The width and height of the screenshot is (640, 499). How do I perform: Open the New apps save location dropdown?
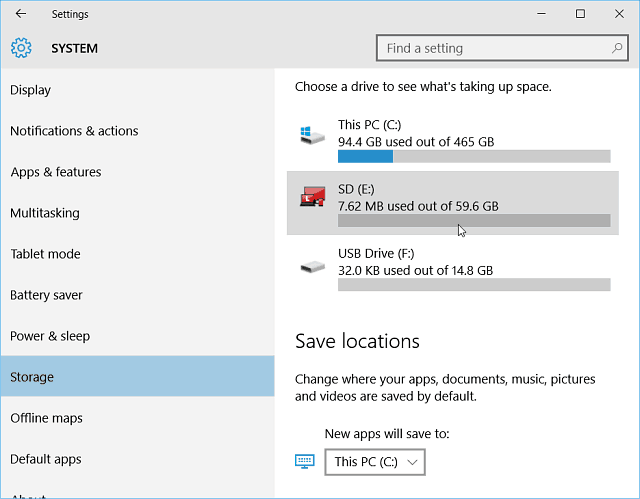pyautogui.click(x=375, y=462)
